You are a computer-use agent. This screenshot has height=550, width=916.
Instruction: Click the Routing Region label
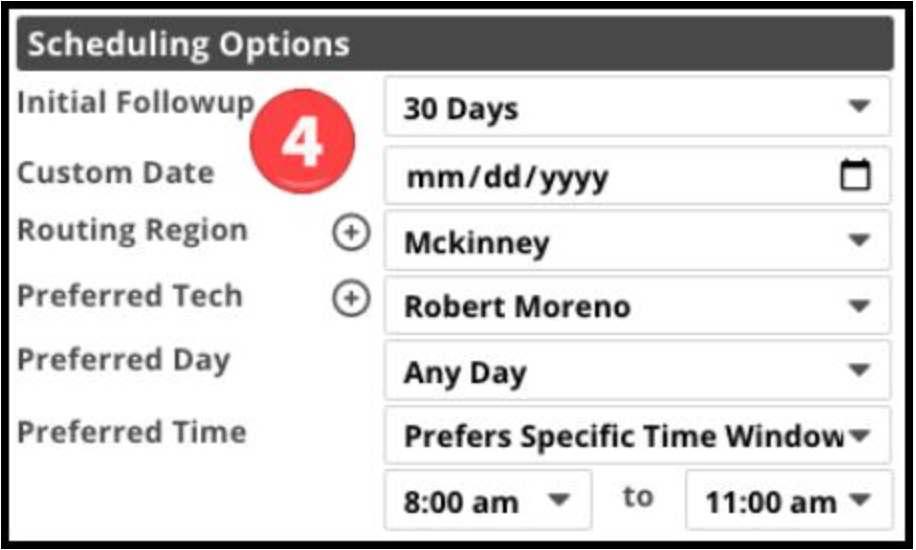tap(132, 231)
